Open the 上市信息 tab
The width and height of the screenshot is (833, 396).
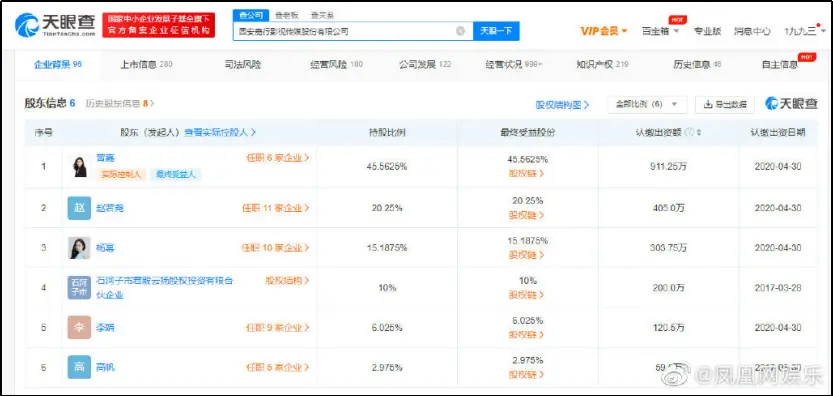click(x=147, y=65)
